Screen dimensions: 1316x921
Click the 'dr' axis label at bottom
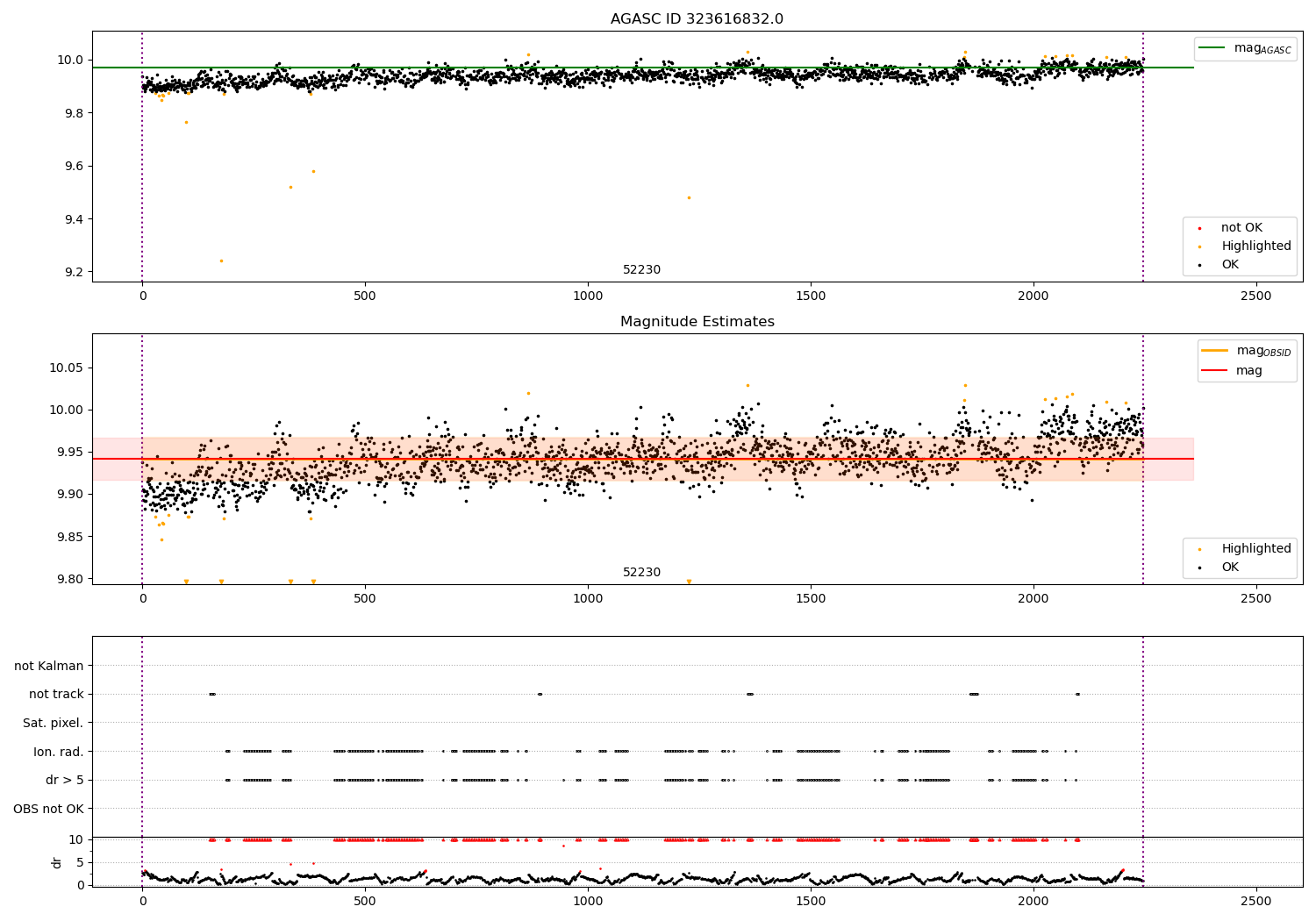[57, 862]
